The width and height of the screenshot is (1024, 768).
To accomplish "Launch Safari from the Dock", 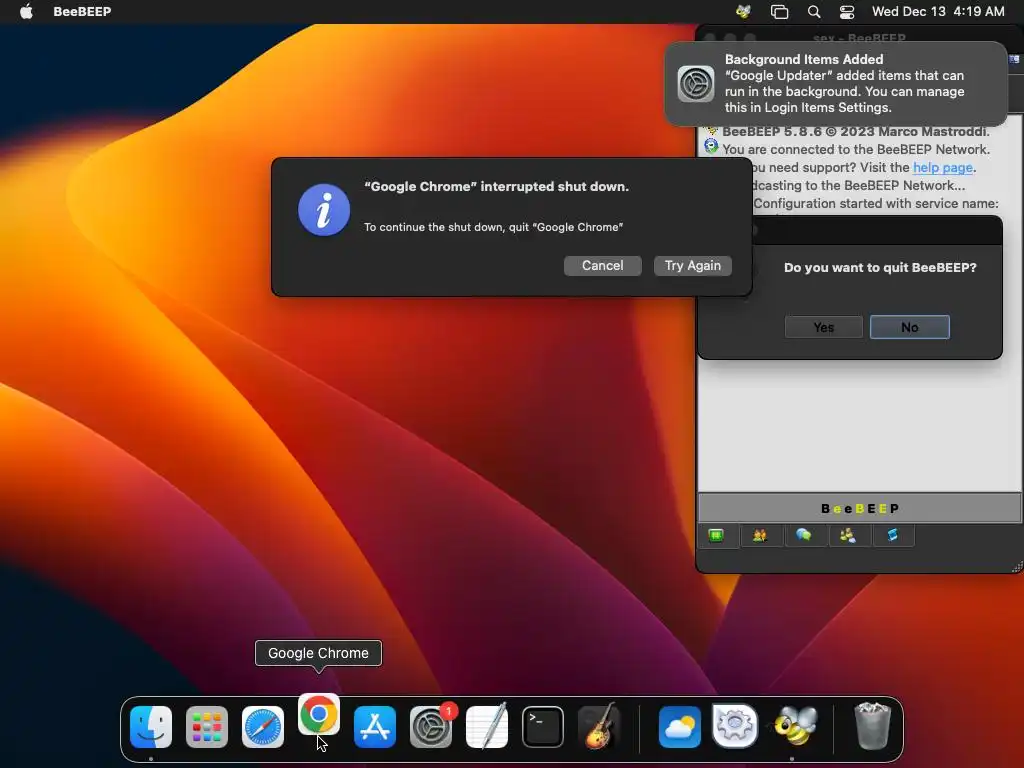I will (263, 726).
